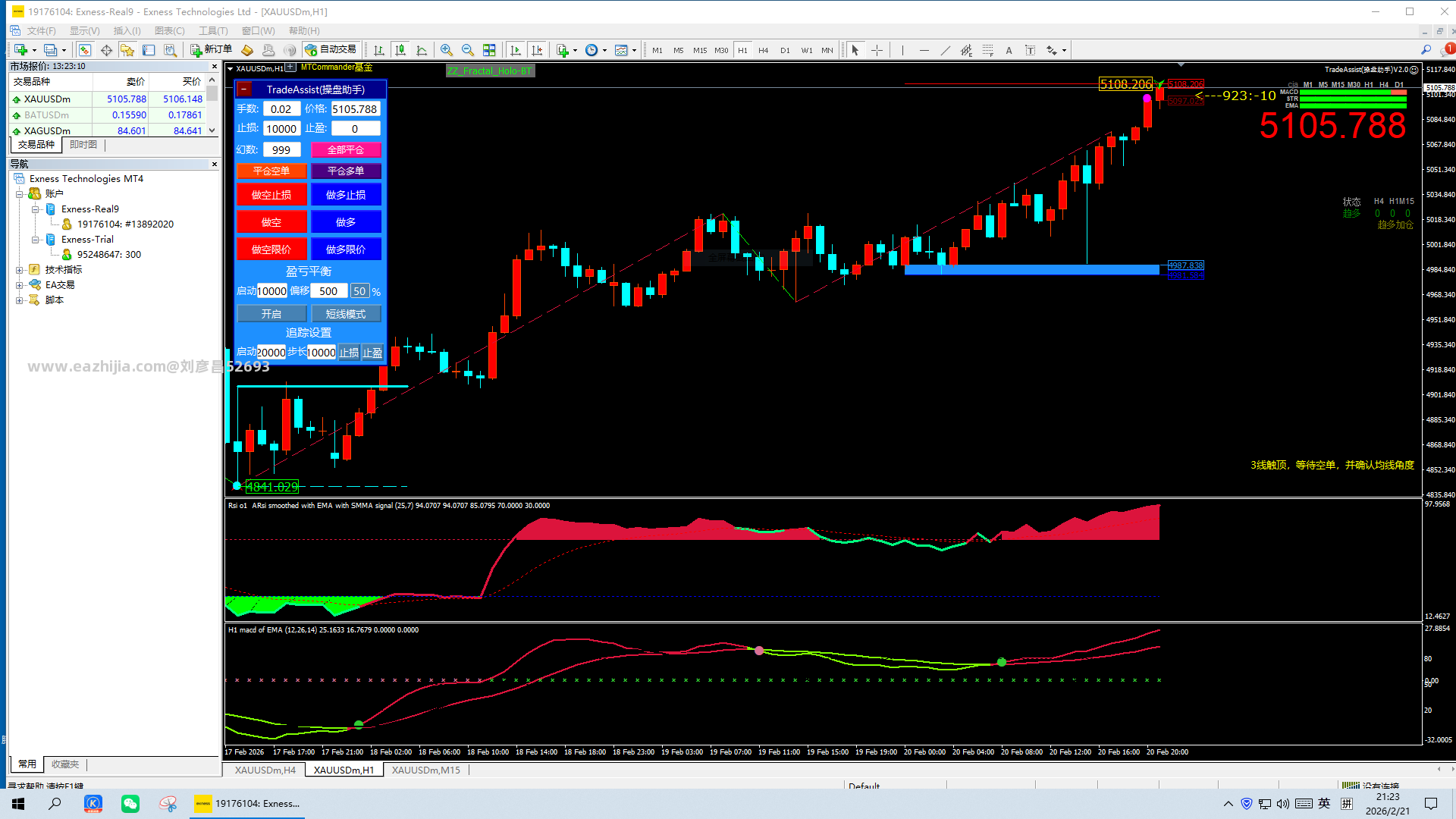Zoom in on the chart
1456x819 pixels.
[x=447, y=50]
